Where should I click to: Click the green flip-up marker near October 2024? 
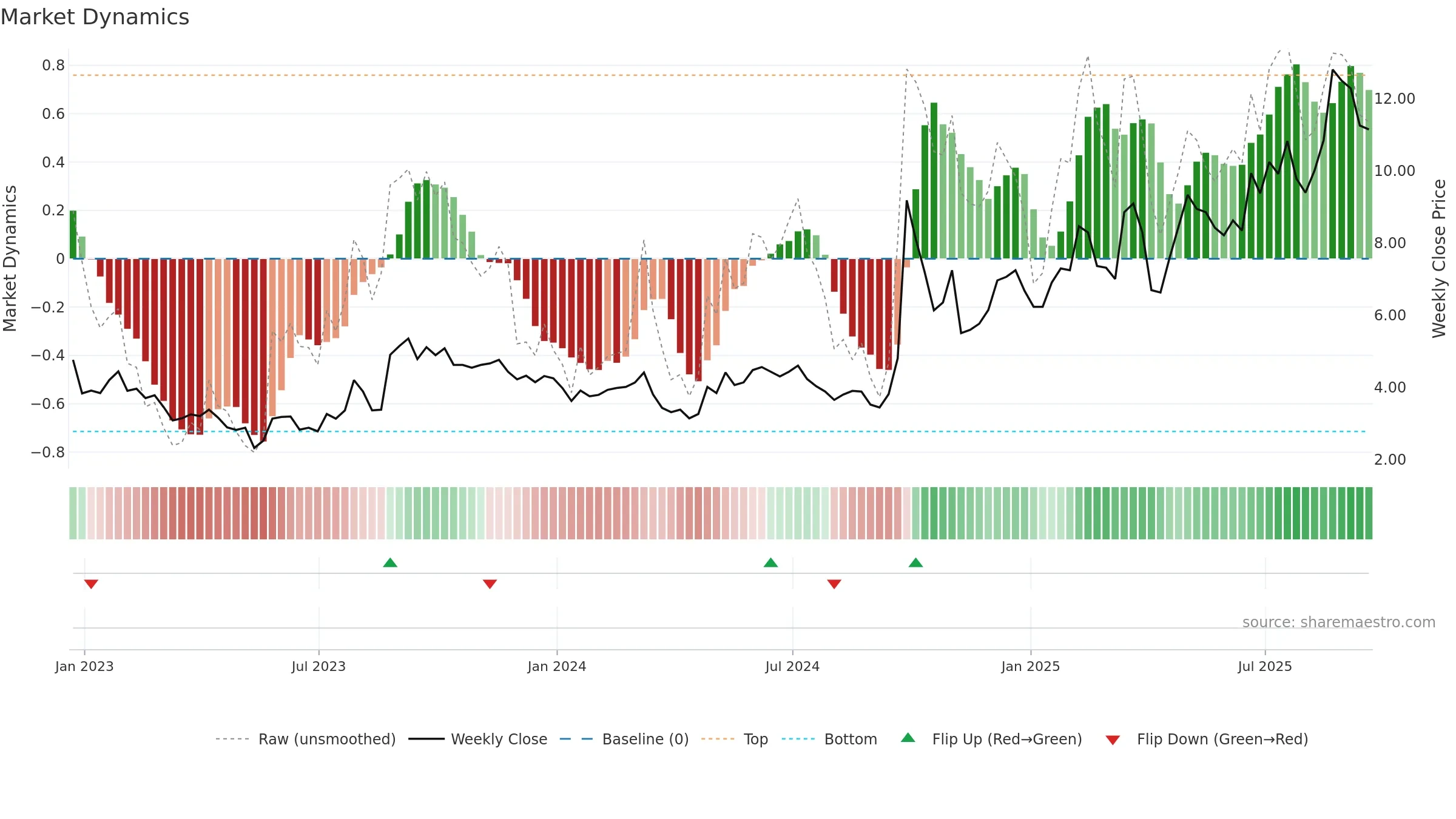tap(916, 562)
